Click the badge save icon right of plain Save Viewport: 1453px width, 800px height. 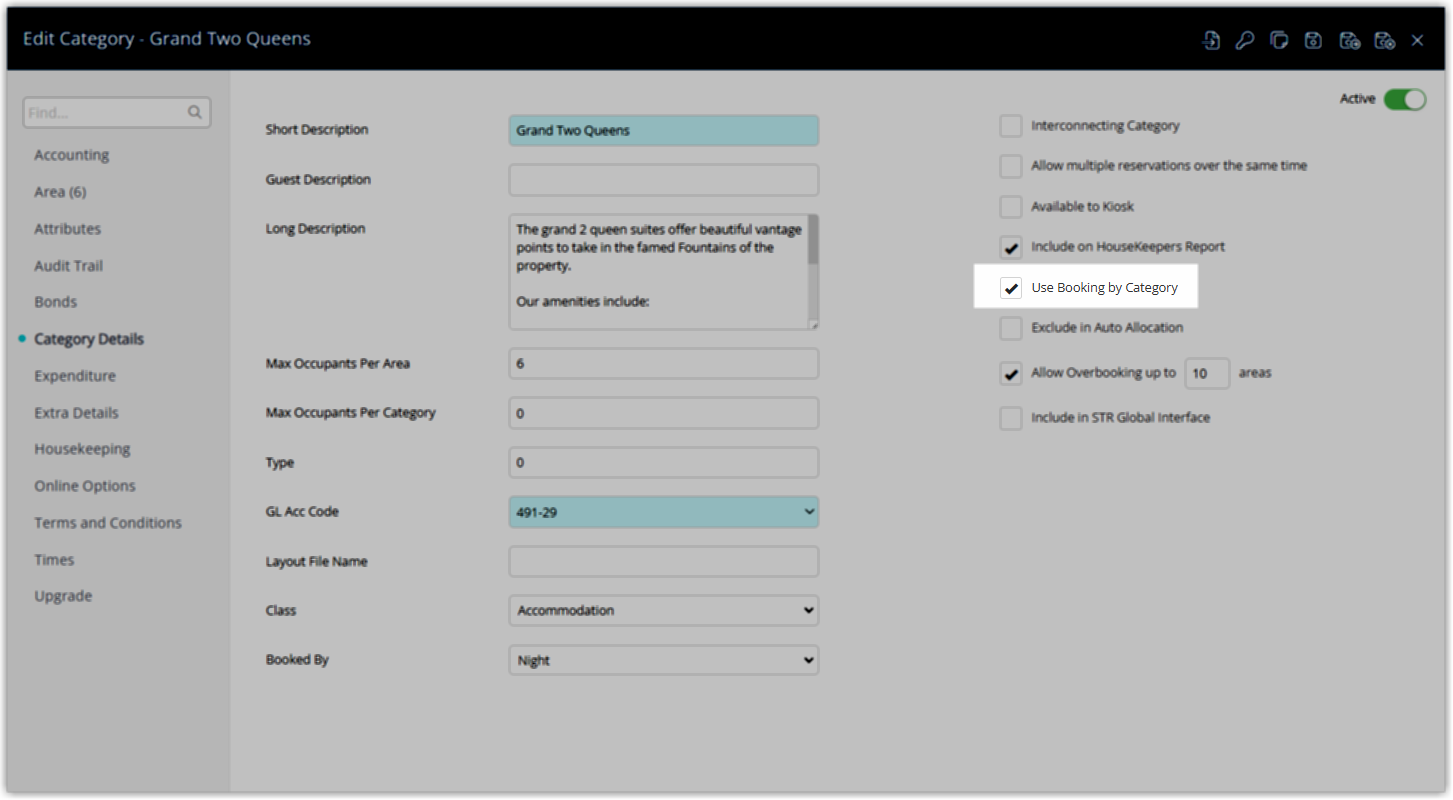point(1349,40)
